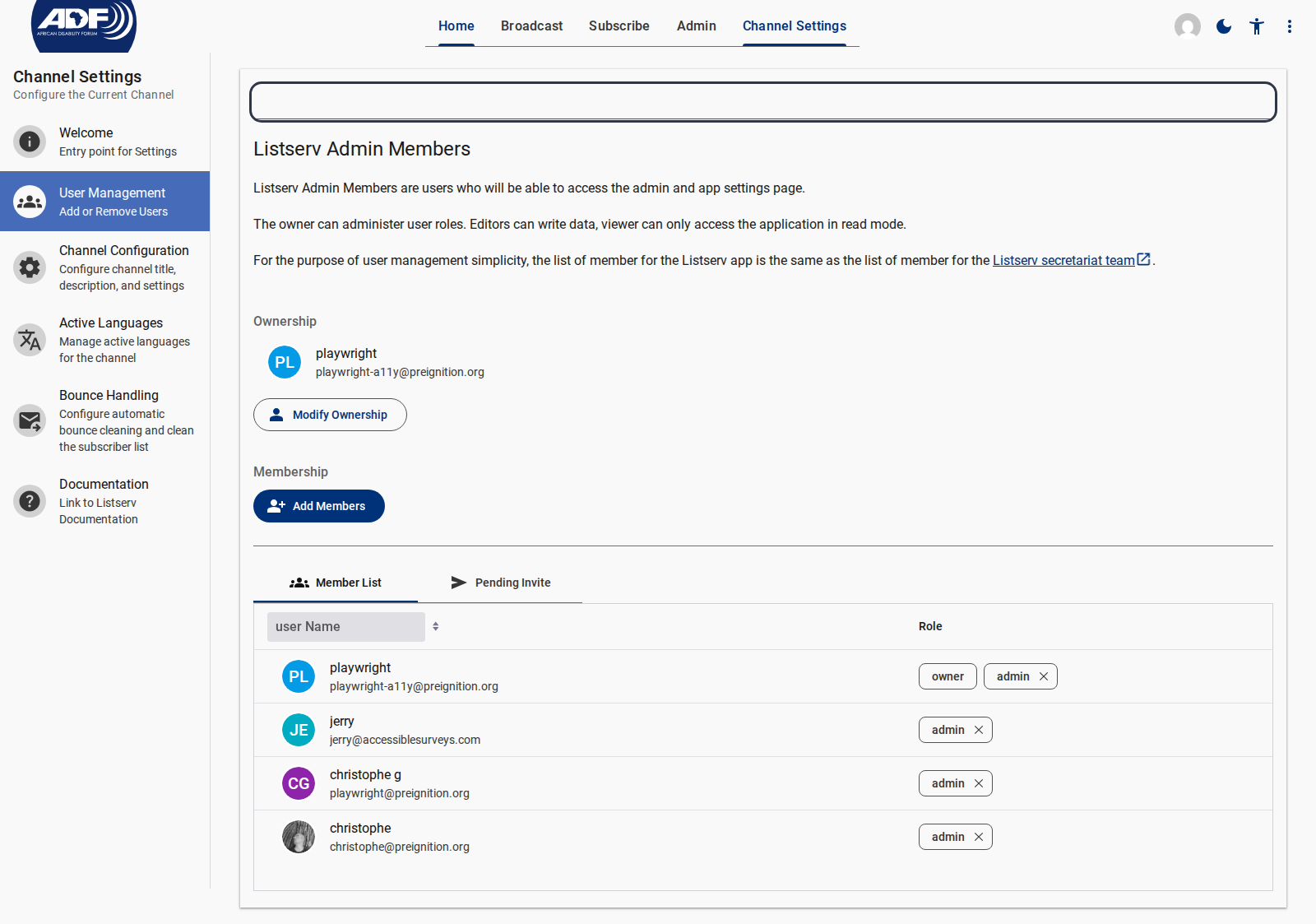Open the three-dot more menu

point(1290,26)
